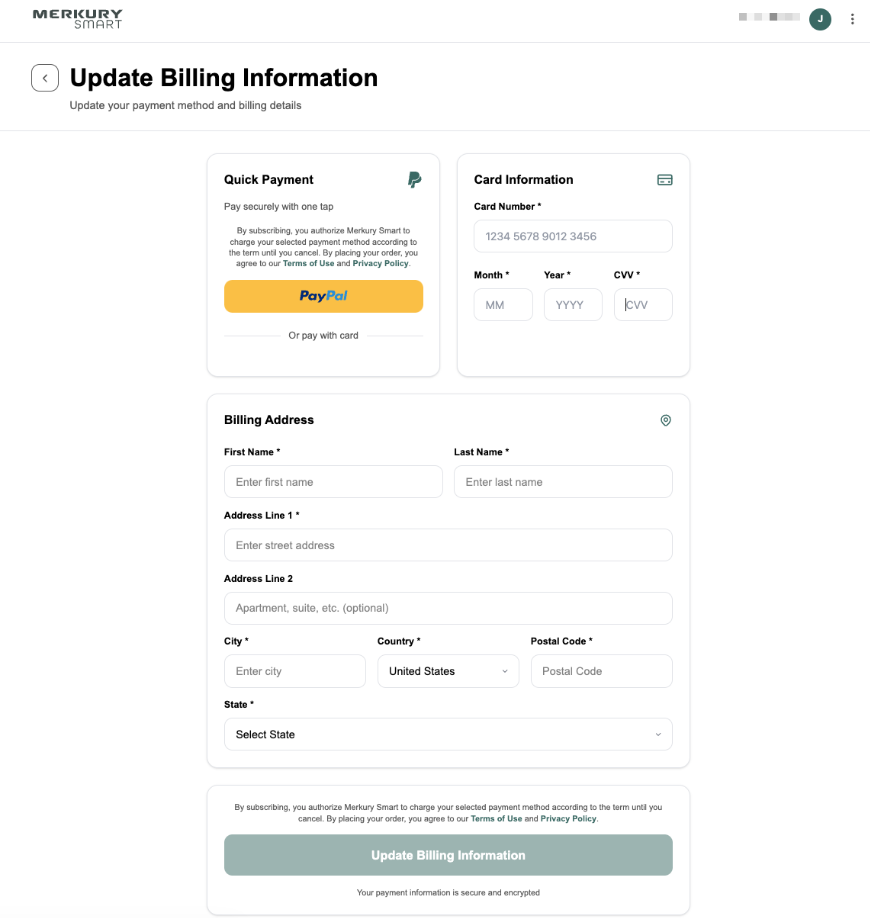Expand the Select State dropdown

tap(448, 734)
